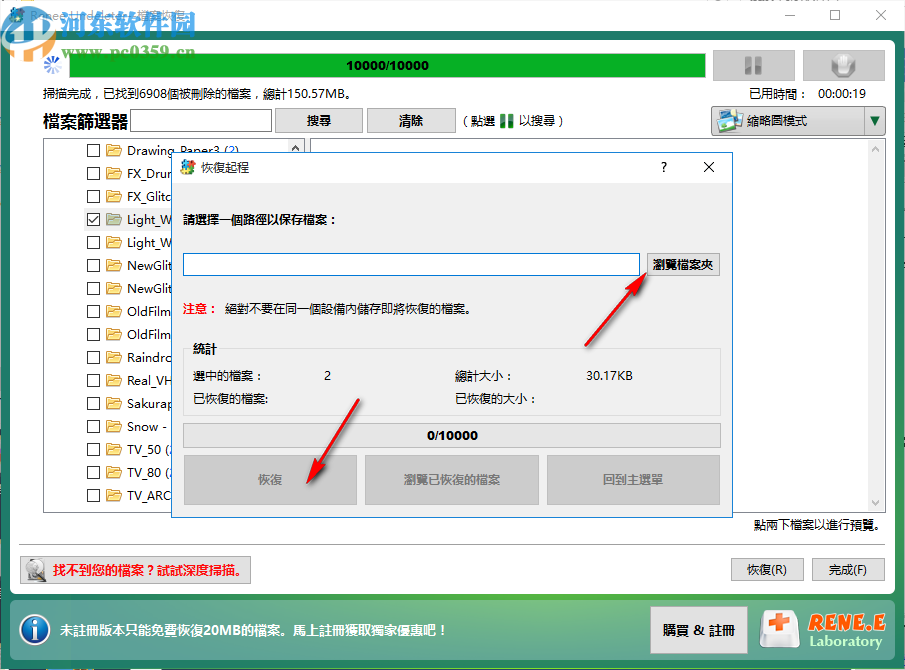Close the 恢復起程 dialog
The height and width of the screenshot is (670, 905).
pyautogui.click(x=709, y=167)
